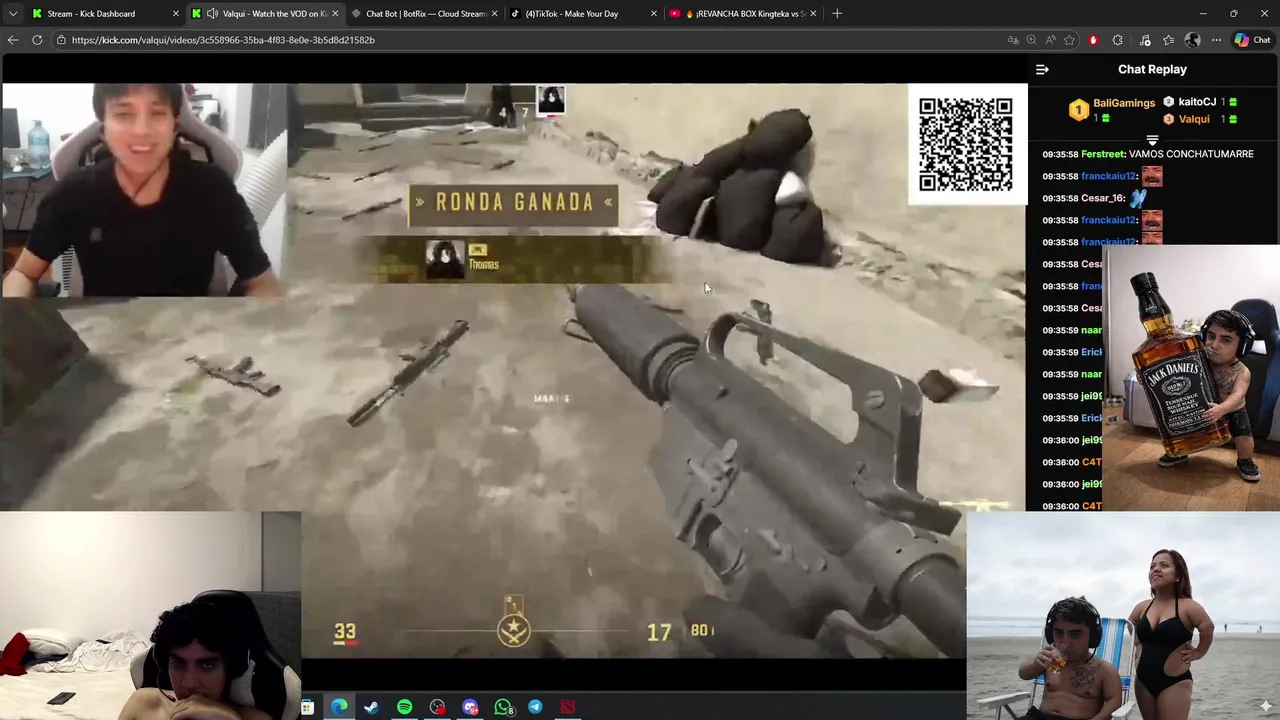Open Cesar_16's chat username
This screenshot has width=1280, height=720.
[1103, 198]
